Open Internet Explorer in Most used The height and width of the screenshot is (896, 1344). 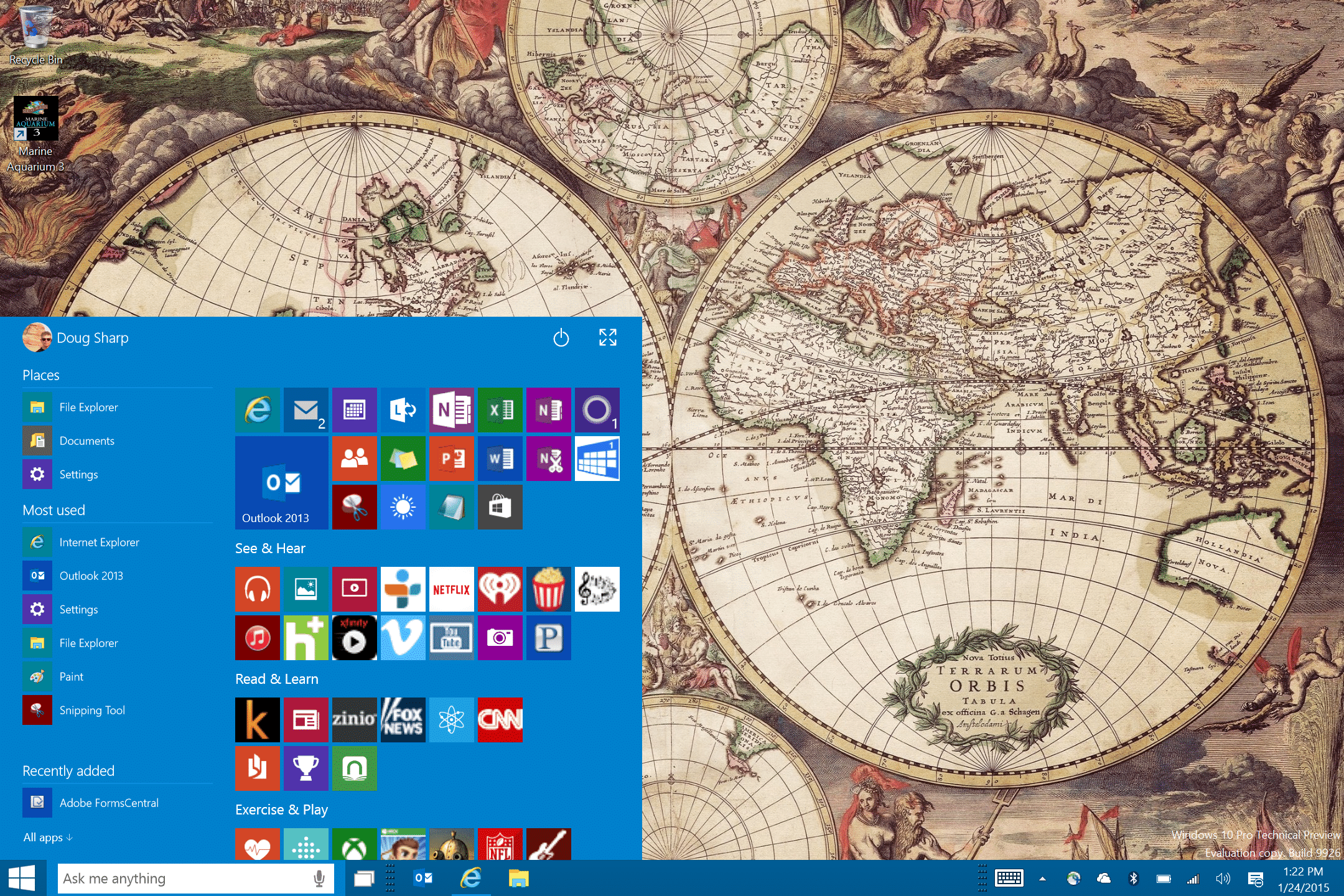pyautogui.click(x=117, y=542)
